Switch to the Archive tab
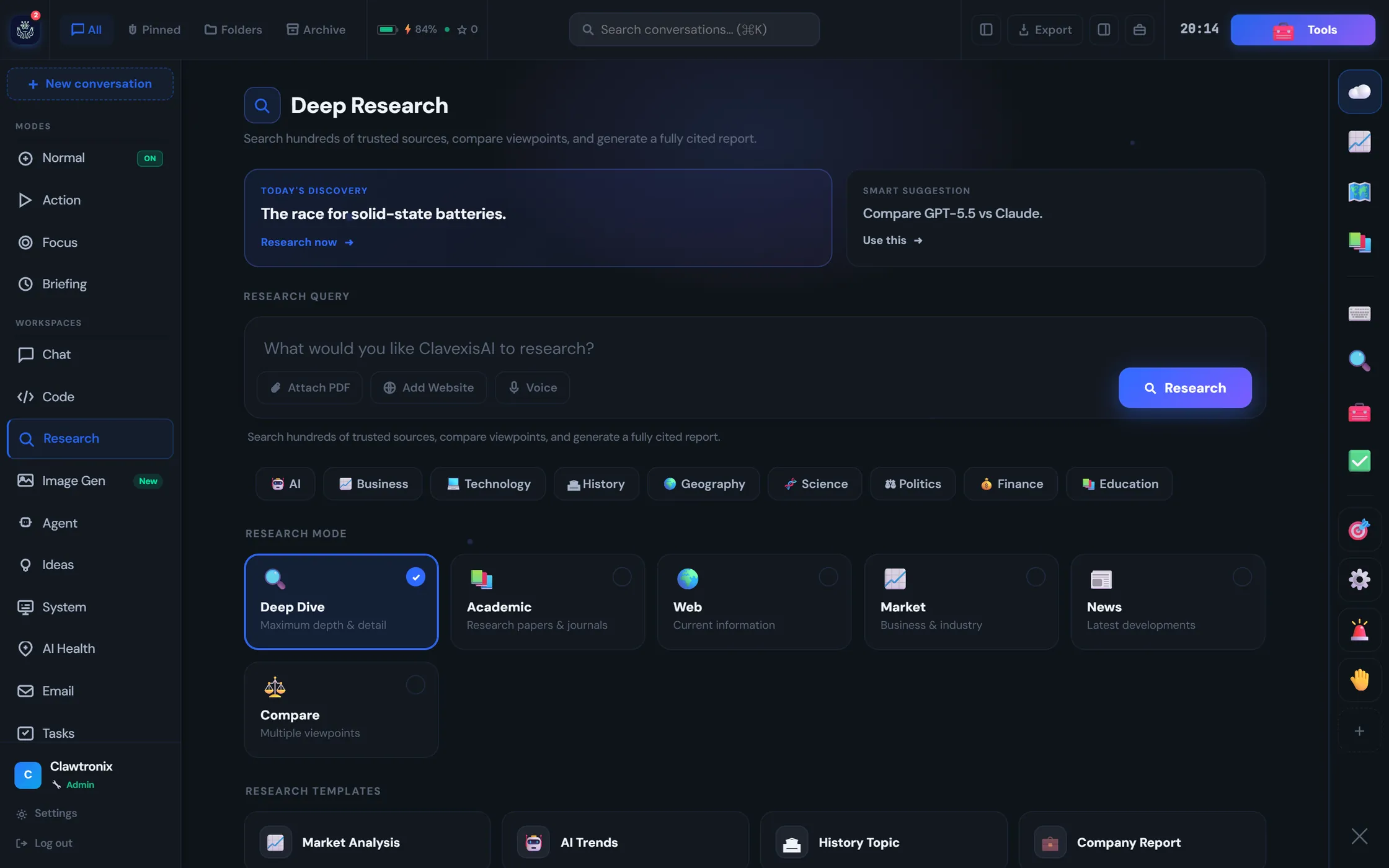Viewport: 1389px width, 868px height. [316, 29]
